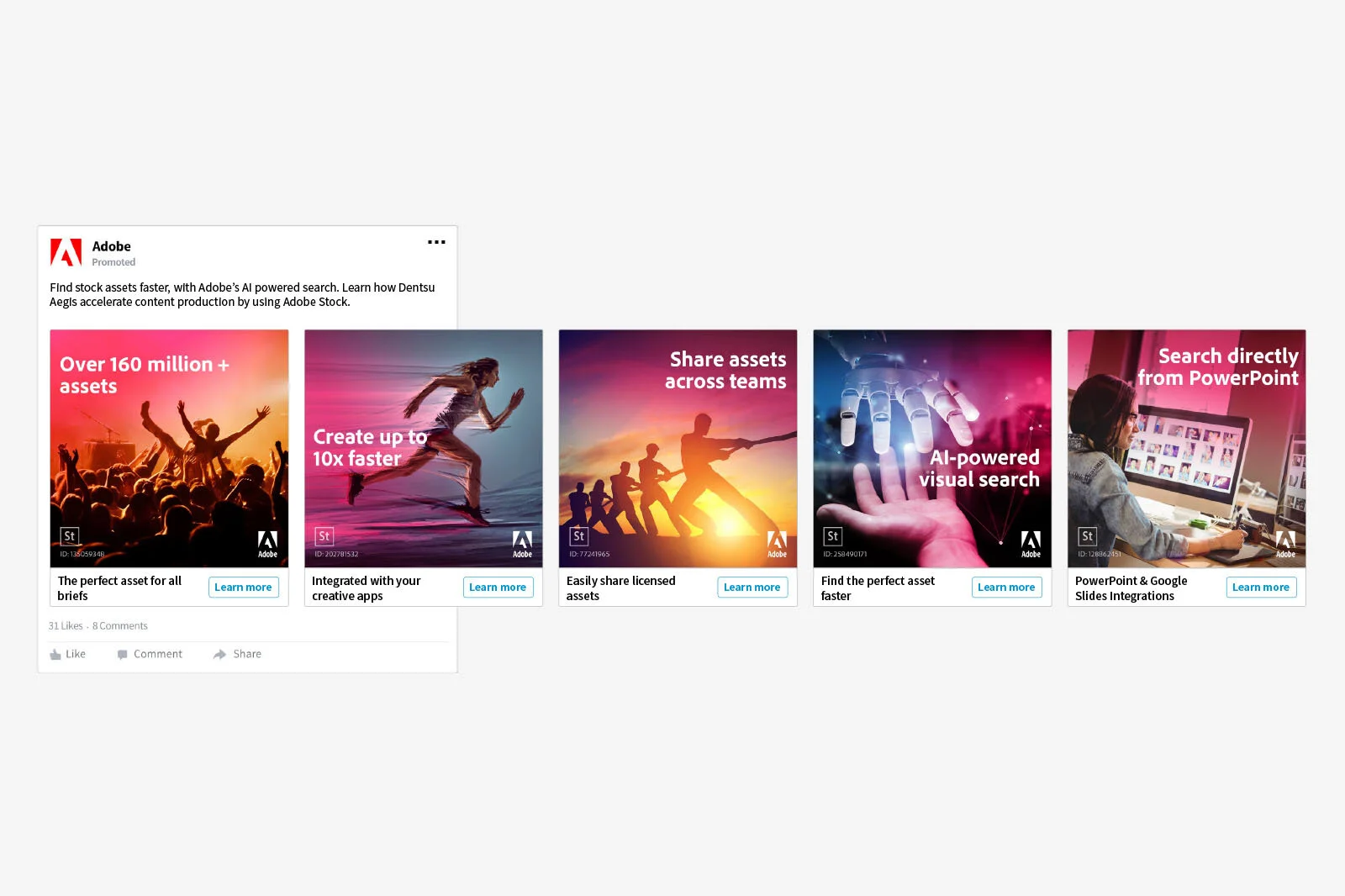Click Learn more for Find the perfect asset faster
Viewport: 1345px width, 896px height.
click(1006, 588)
